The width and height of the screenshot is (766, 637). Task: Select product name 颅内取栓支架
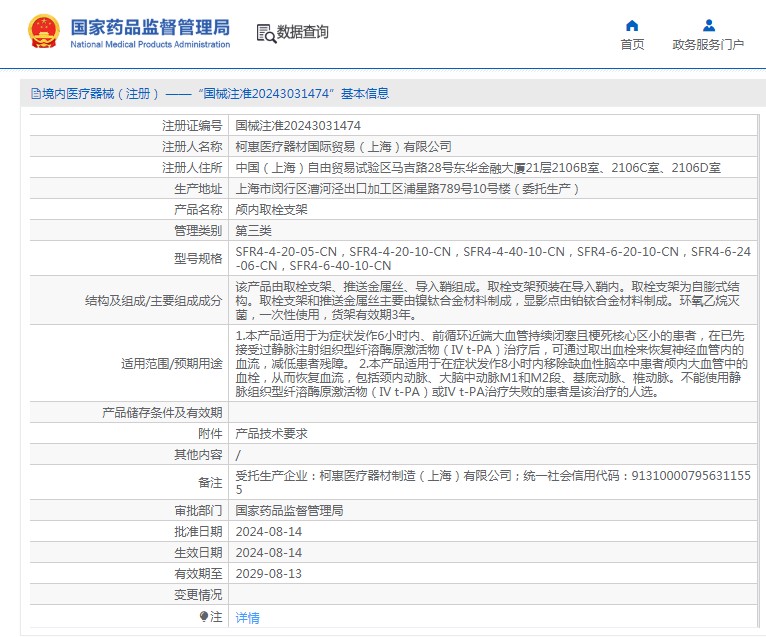(x=271, y=210)
